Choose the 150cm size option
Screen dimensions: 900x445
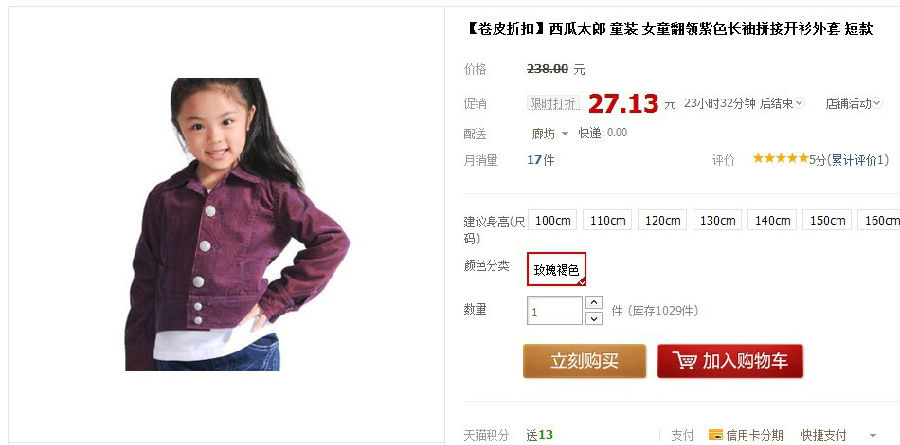(827, 220)
